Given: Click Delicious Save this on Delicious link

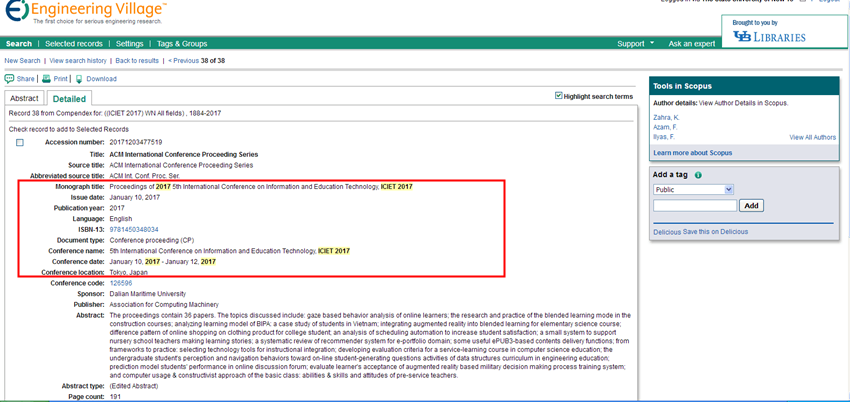Looking at the screenshot, I should (x=700, y=231).
